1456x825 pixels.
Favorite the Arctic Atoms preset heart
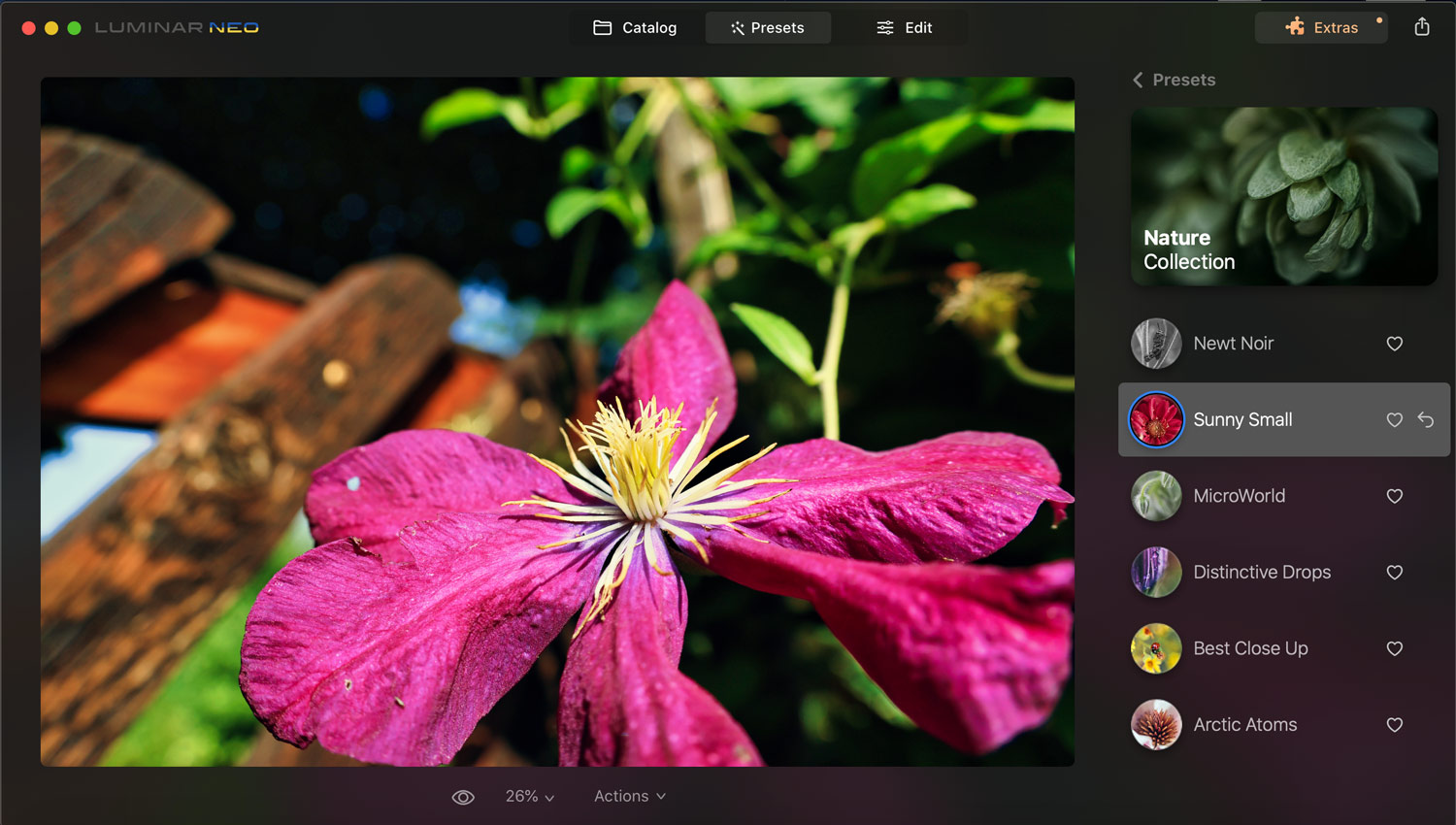(1394, 725)
